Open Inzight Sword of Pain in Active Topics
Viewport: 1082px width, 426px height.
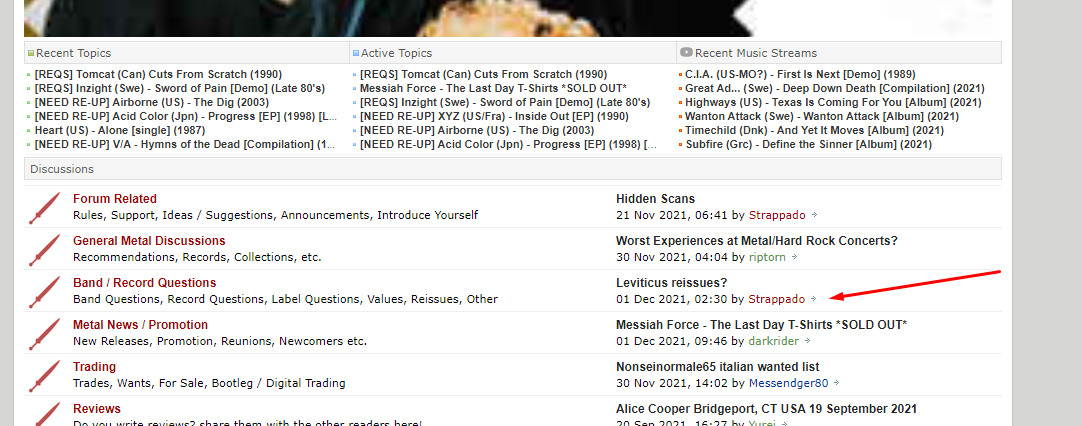[x=504, y=102]
